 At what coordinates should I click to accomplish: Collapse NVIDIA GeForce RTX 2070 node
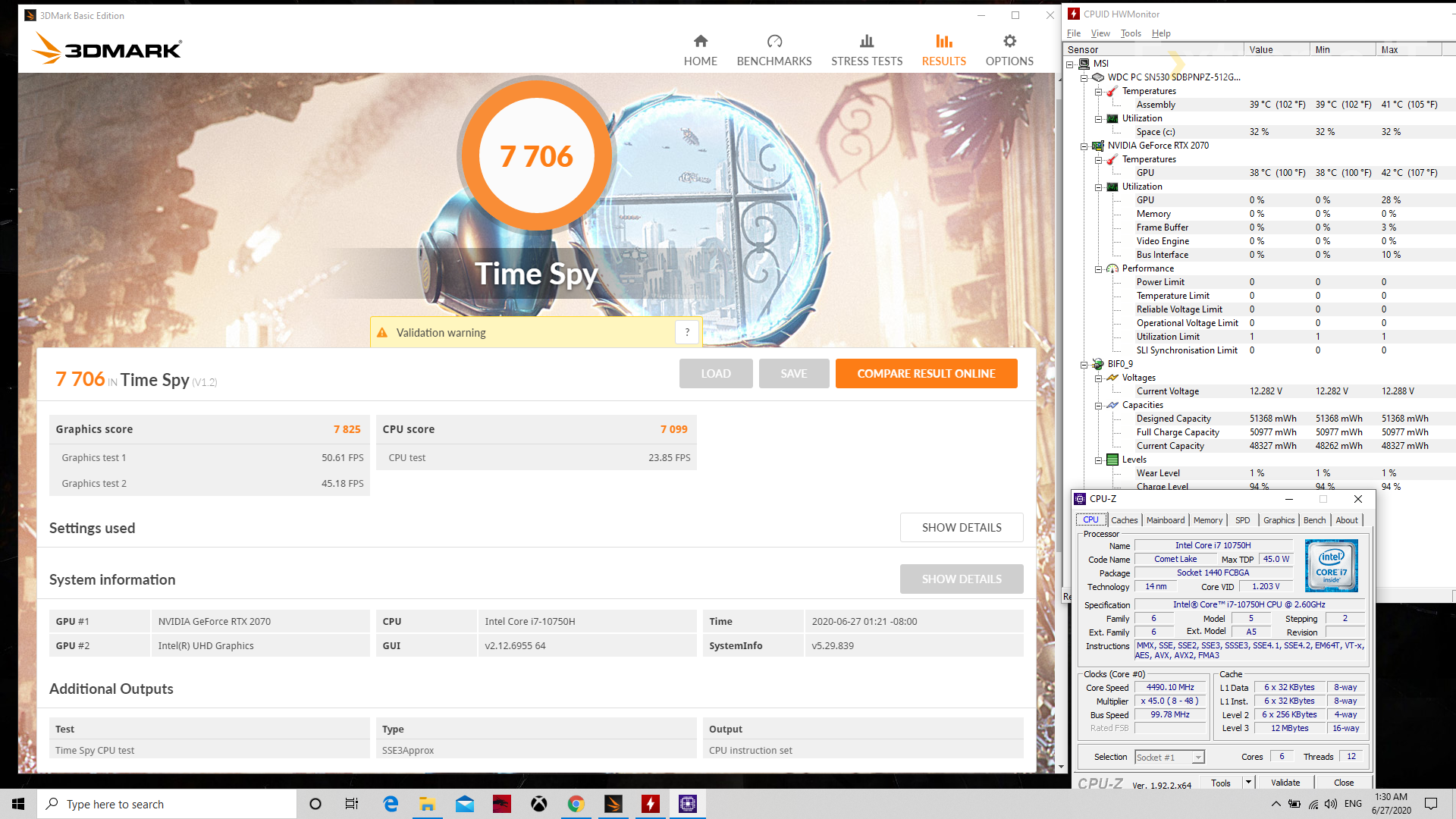tap(1084, 146)
